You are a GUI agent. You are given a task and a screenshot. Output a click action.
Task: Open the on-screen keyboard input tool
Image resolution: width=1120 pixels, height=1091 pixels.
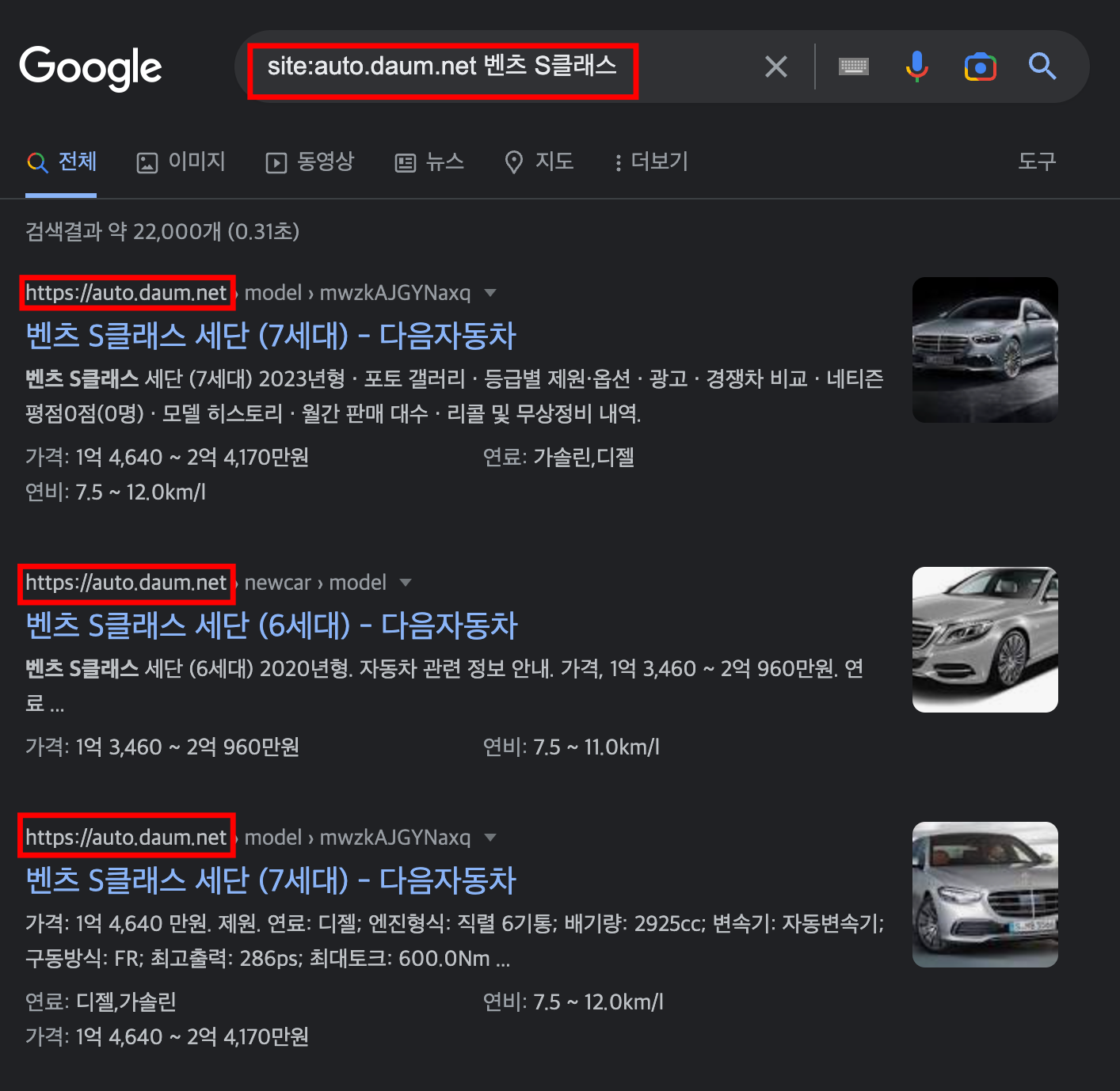[854, 67]
